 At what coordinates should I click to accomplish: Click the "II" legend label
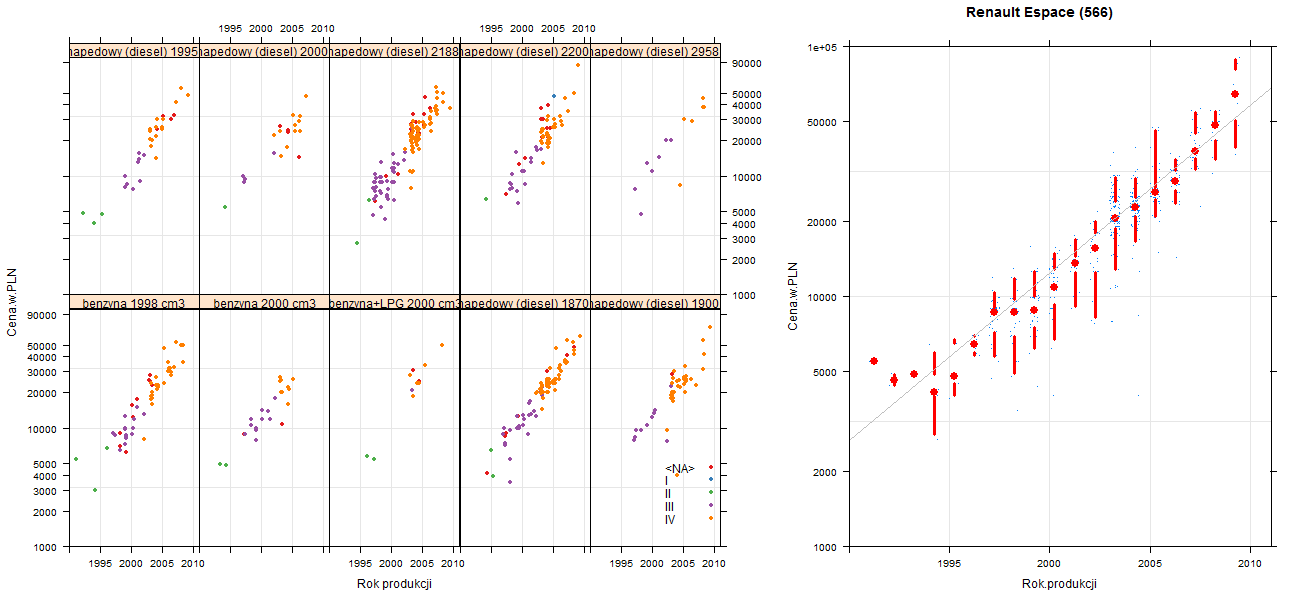[668, 494]
